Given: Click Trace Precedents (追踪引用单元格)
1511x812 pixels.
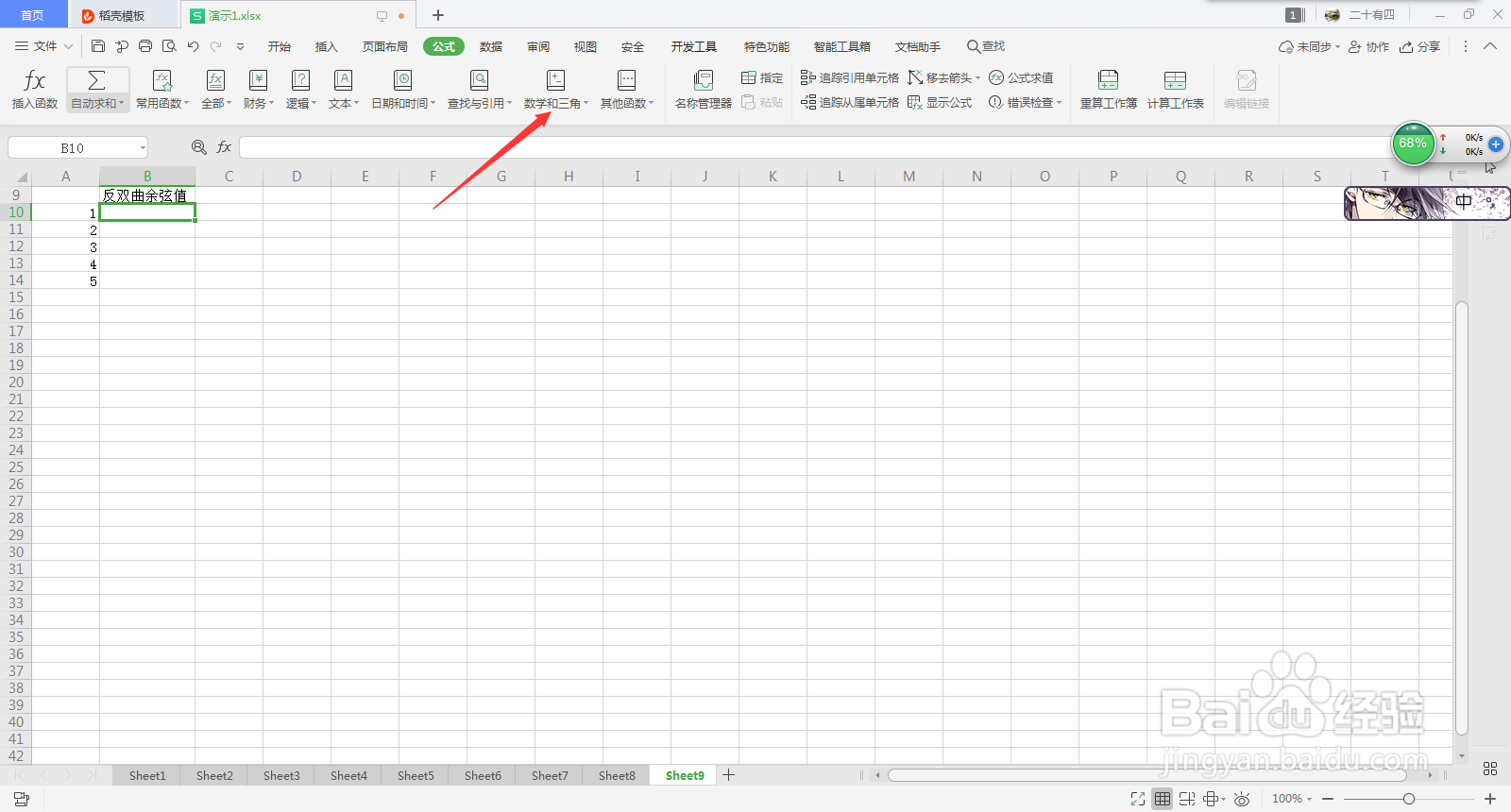Looking at the screenshot, I should pyautogui.click(x=849, y=77).
